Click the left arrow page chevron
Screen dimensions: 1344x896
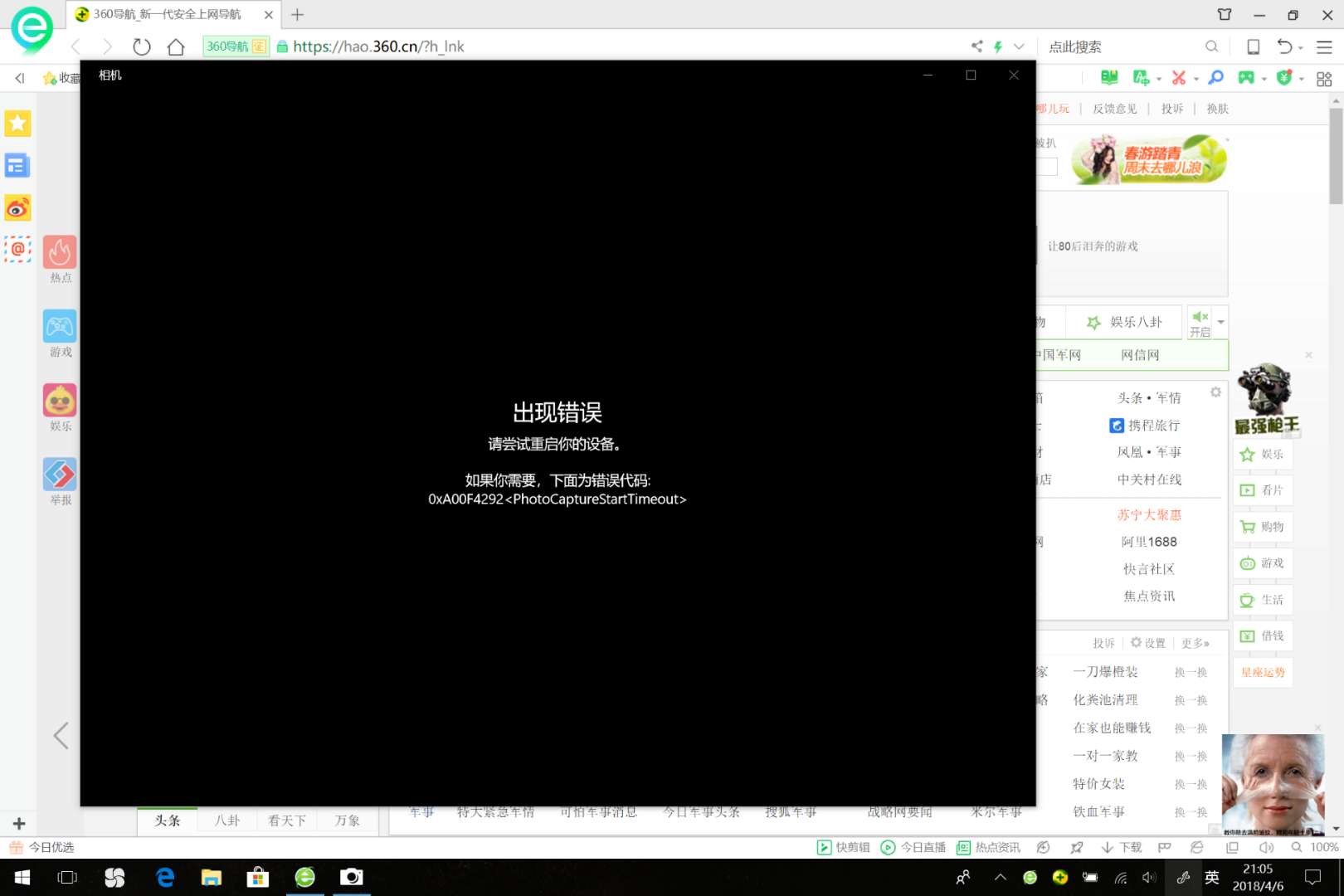click(61, 735)
